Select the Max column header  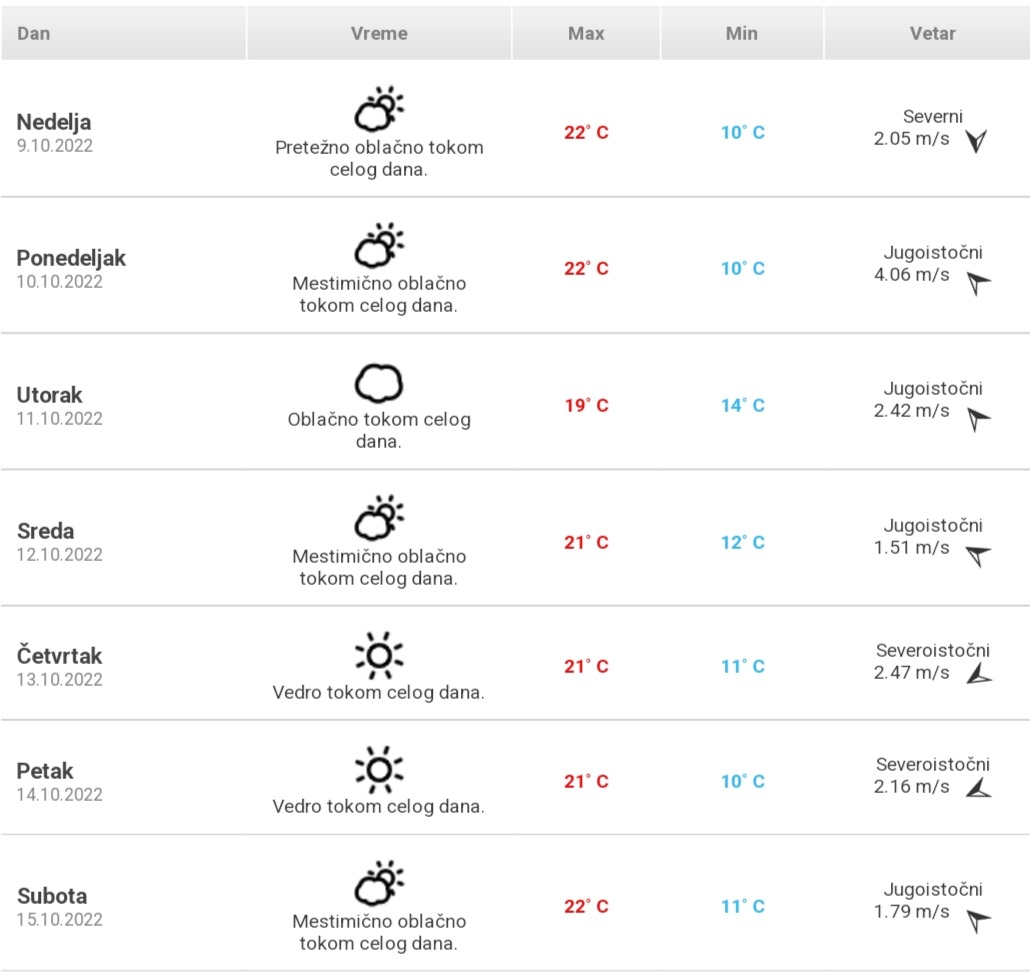(586, 33)
